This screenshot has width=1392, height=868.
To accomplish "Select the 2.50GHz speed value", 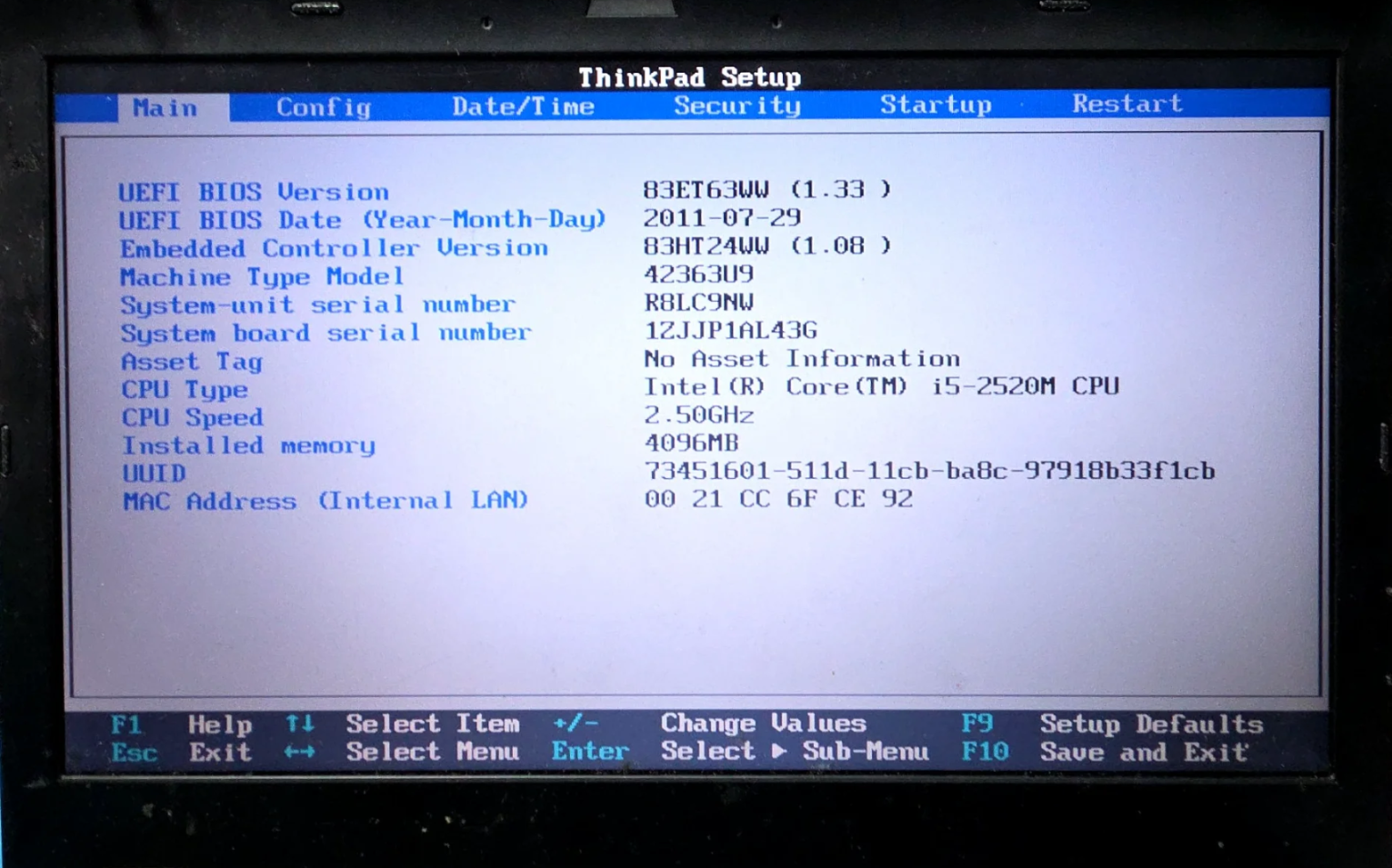I will point(698,414).
